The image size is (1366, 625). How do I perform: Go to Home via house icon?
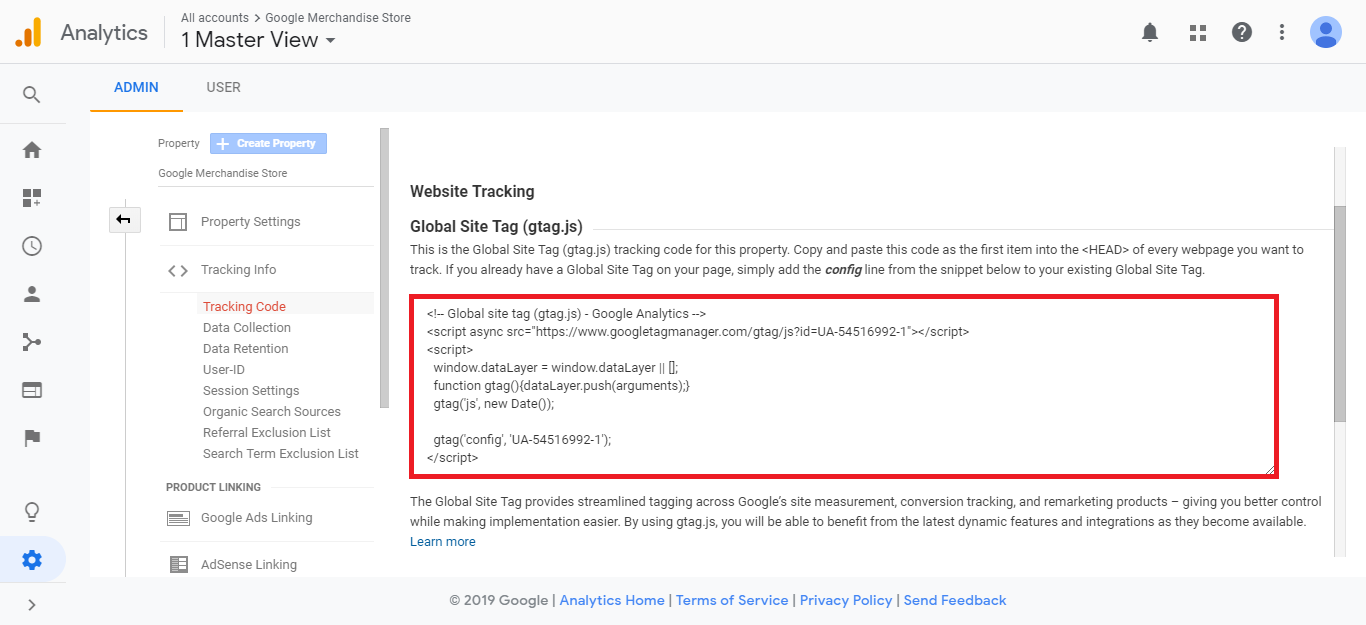(32, 150)
